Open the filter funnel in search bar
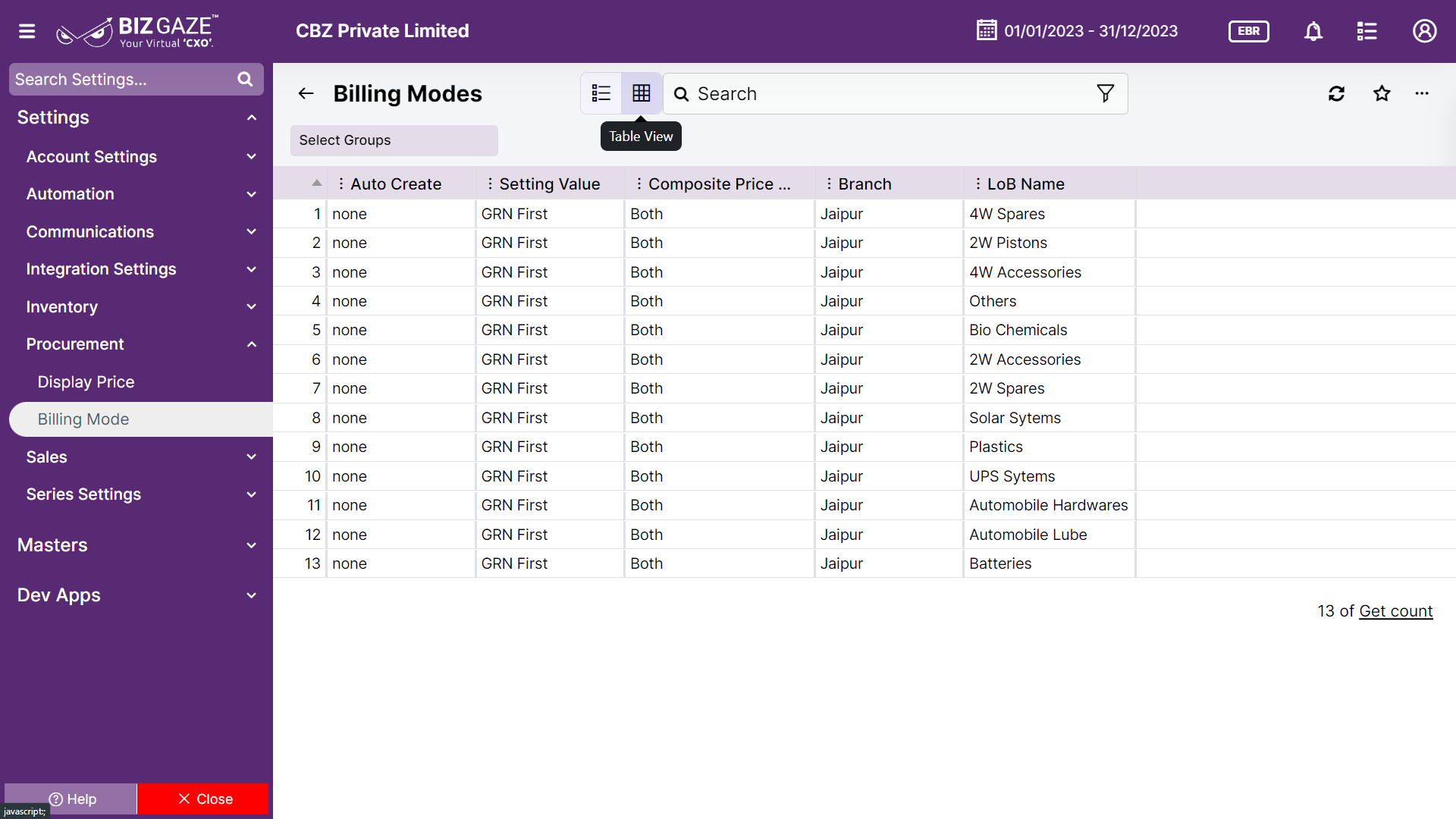The height and width of the screenshot is (819, 1456). [1106, 93]
